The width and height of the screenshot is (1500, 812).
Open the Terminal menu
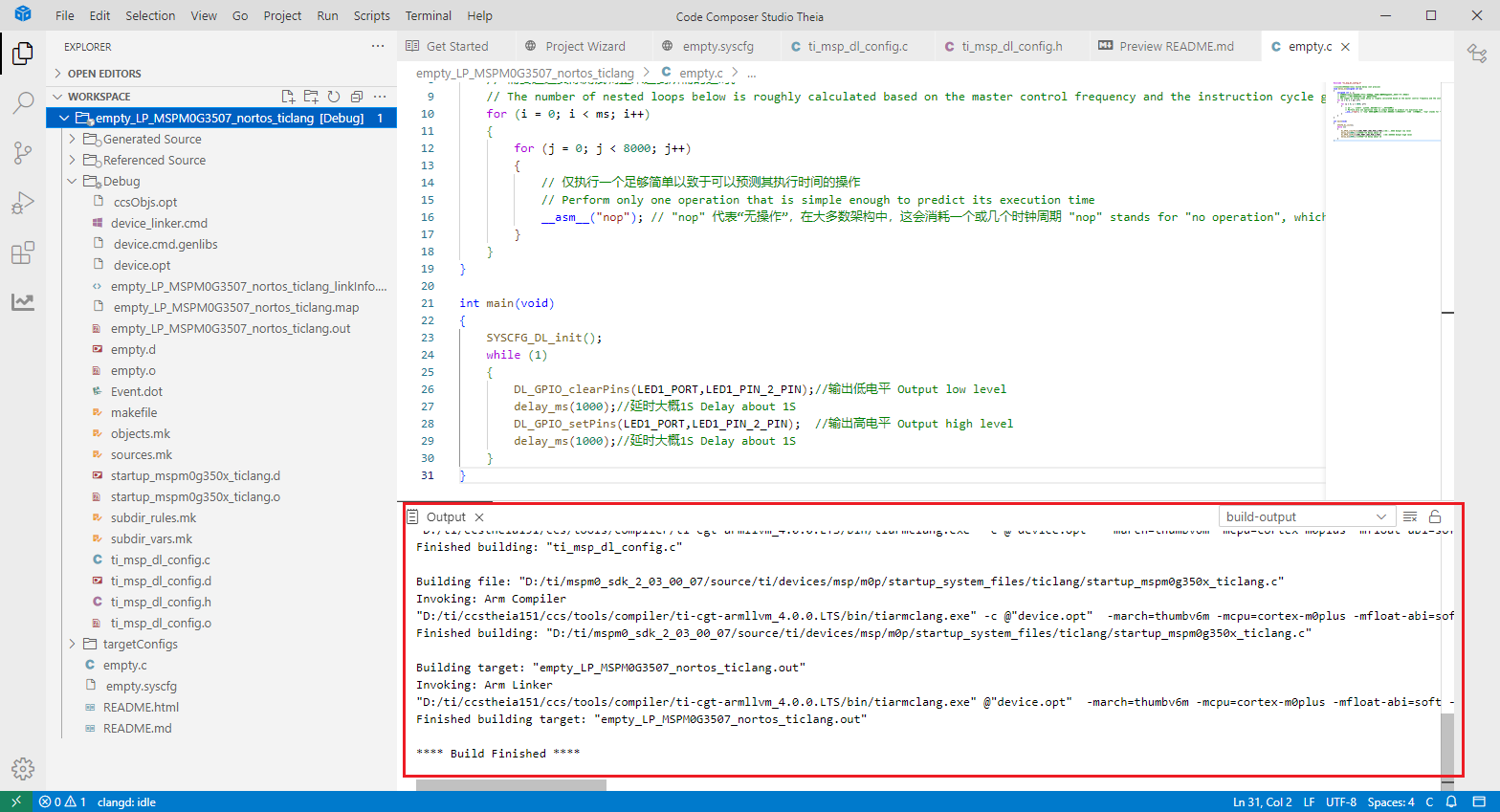429,16
